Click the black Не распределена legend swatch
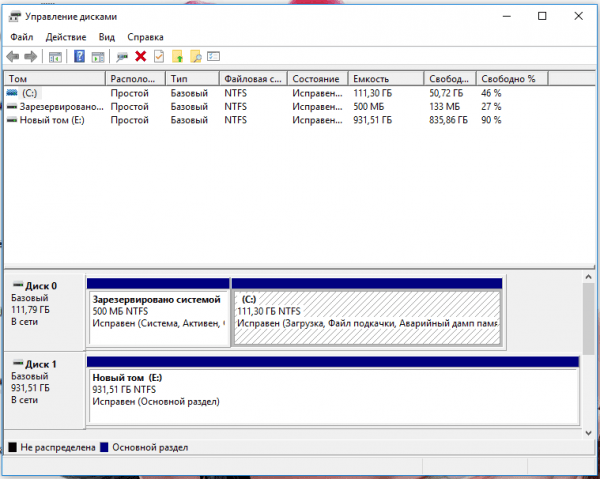 [13, 447]
